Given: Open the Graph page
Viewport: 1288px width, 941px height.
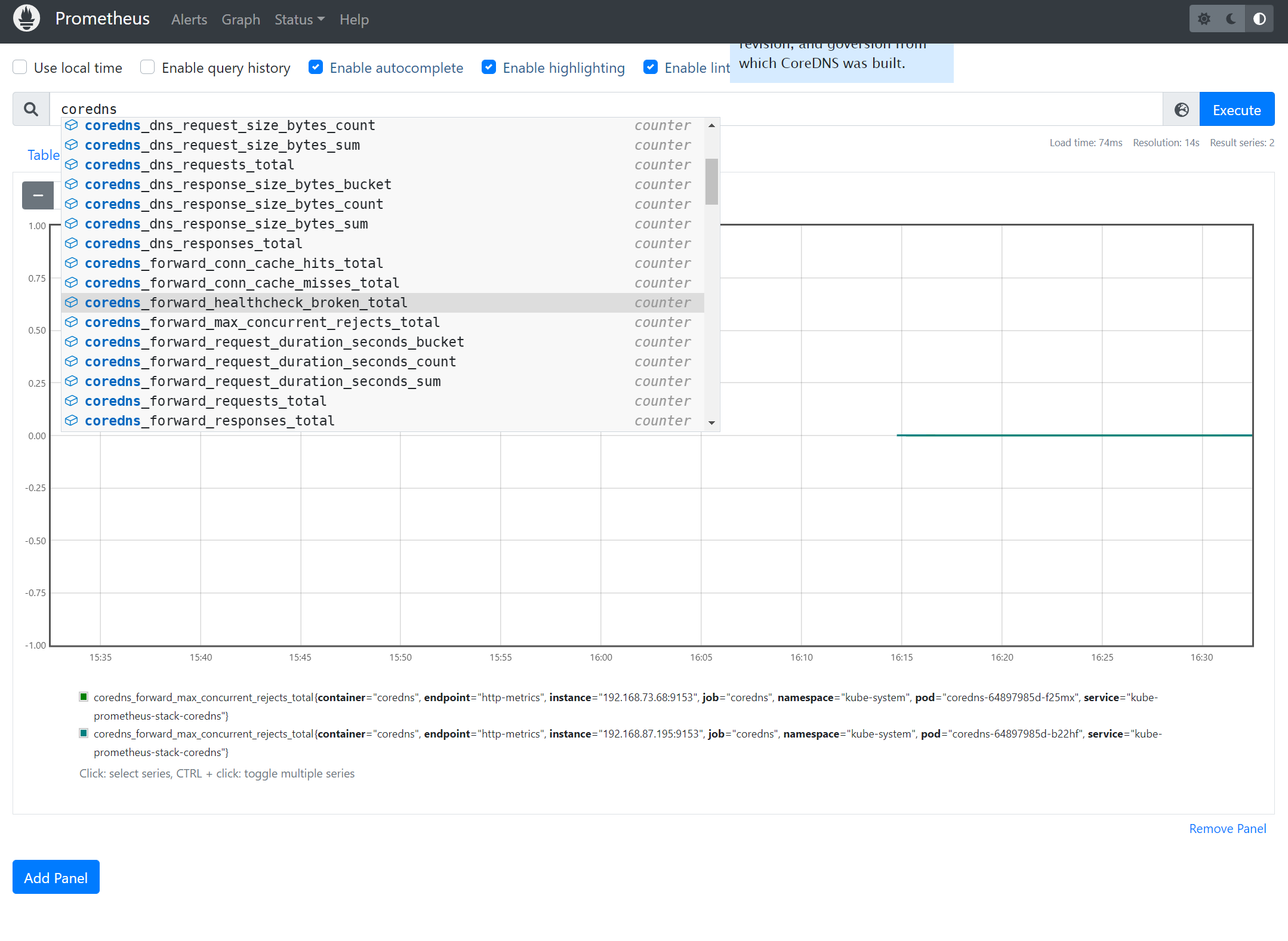Looking at the screenshot, I should coord(241,20).
